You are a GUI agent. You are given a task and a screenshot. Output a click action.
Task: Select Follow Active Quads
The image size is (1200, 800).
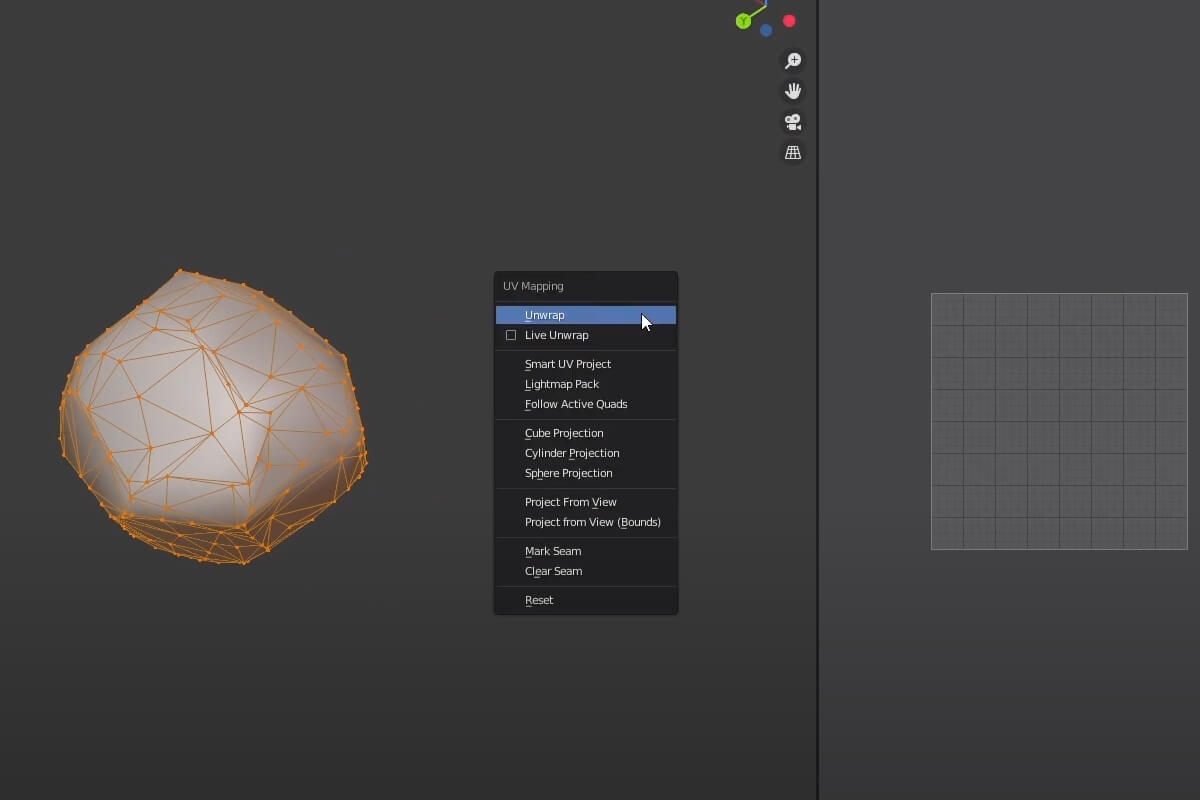(586, 404)
